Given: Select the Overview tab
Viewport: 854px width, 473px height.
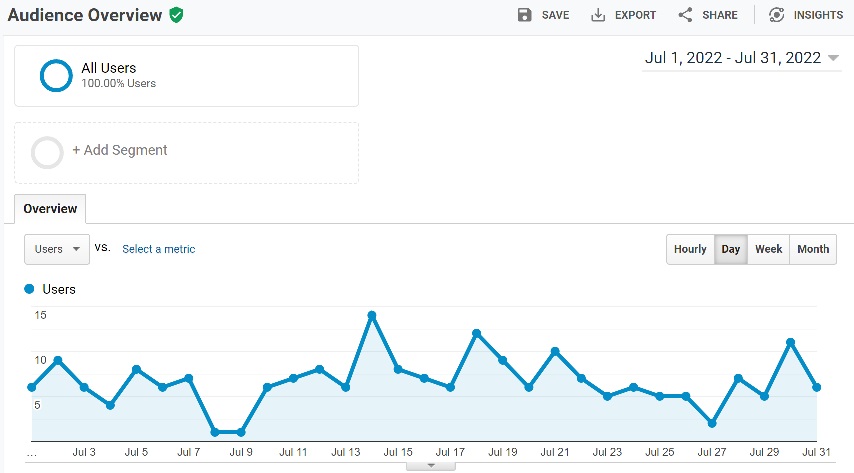Looking at the screenshot, I should pyautogui.click(x=50, y=209).
